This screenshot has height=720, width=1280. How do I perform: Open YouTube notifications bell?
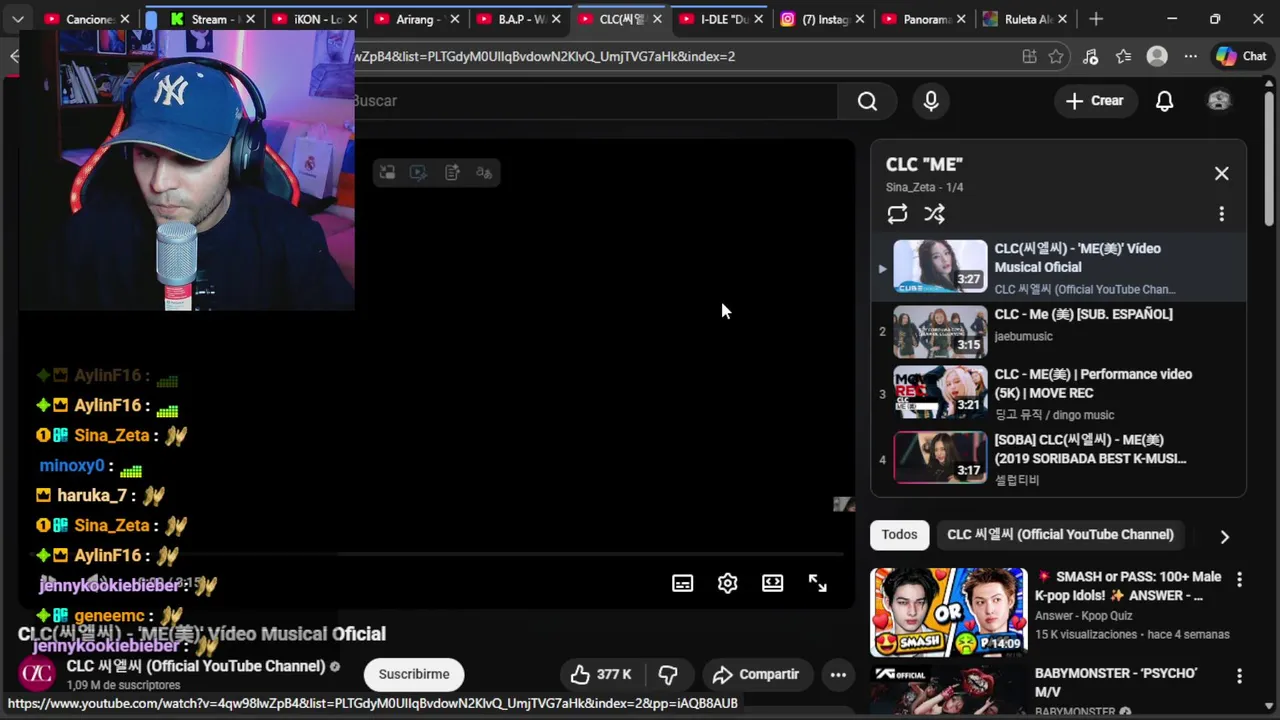tap(1164, 101)
